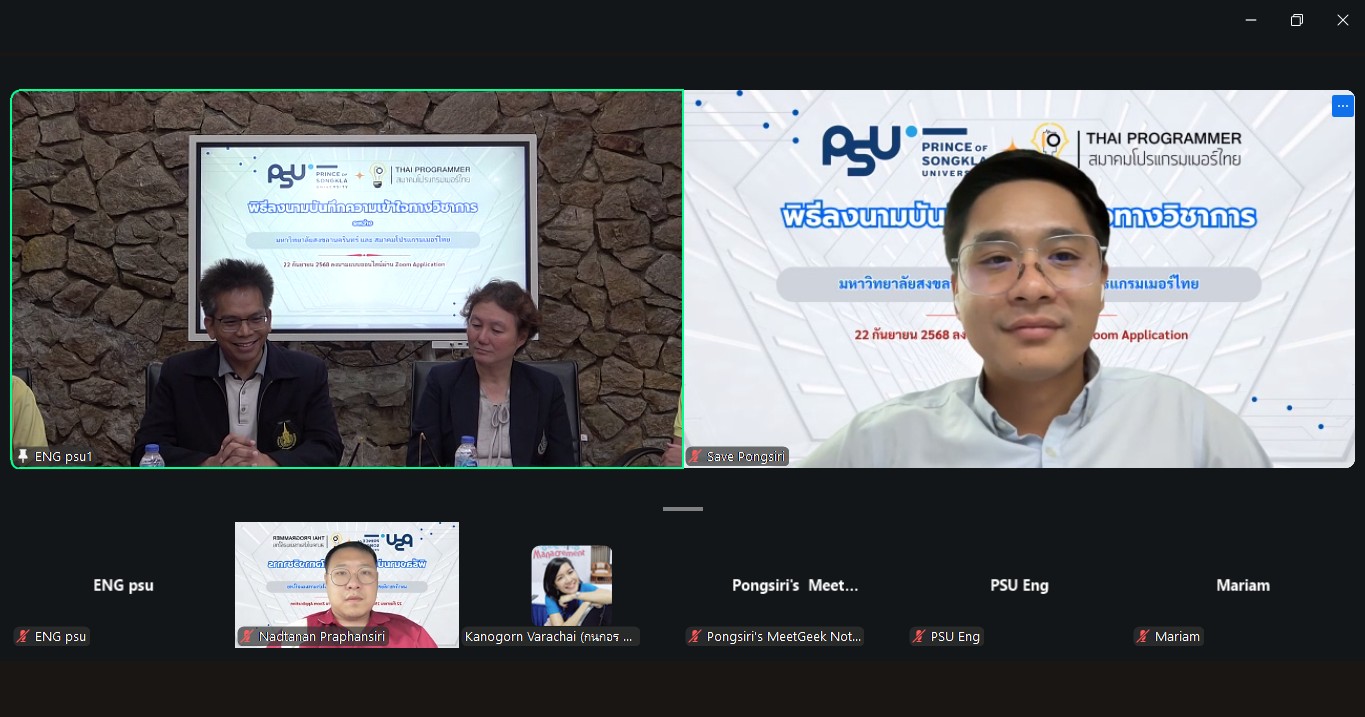Select the ENG psu participant tile
The height and width of the screenshot is (717, 1365).
click(123, 586)
